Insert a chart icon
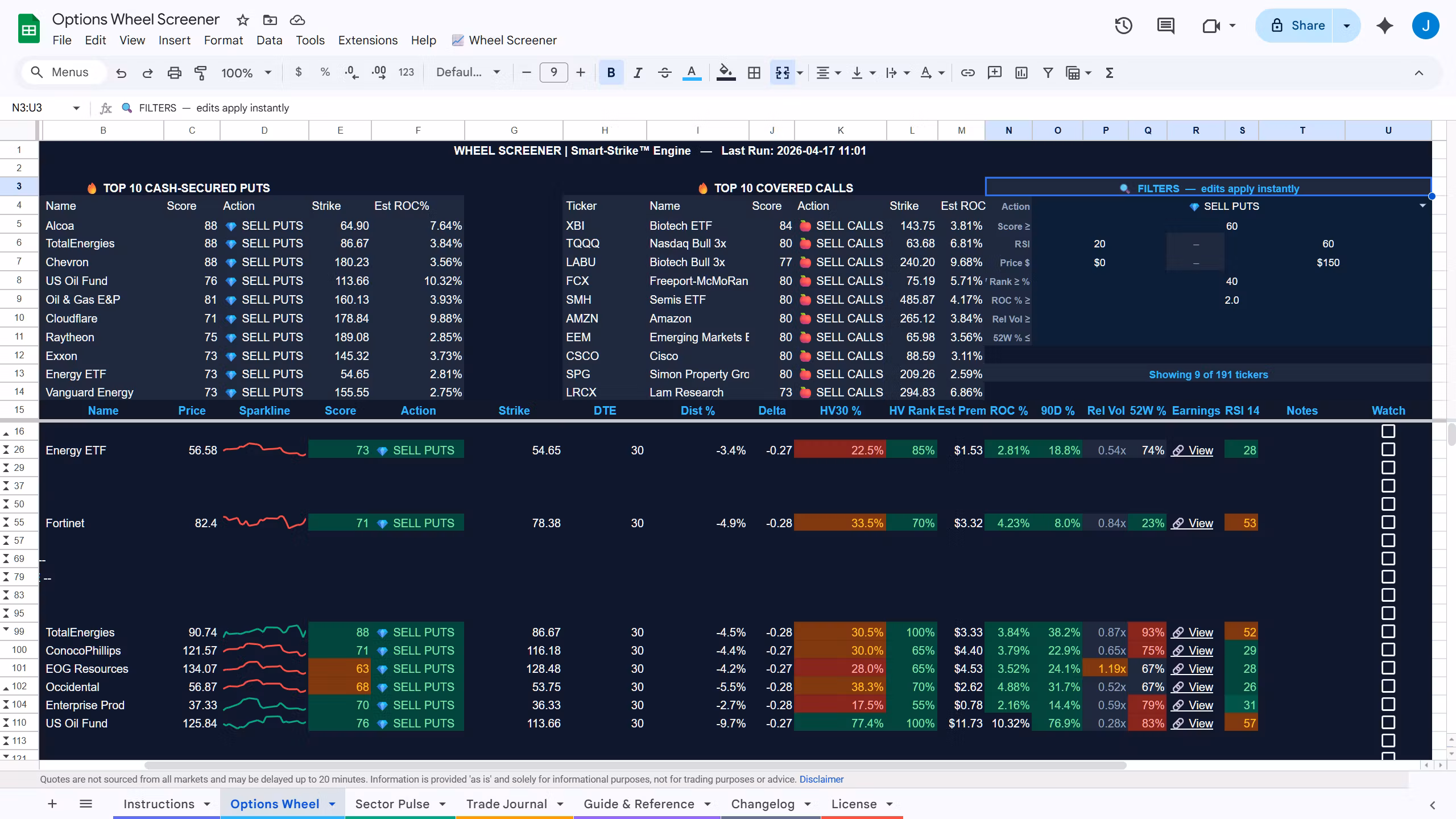The image size is (1456, 819). tap(1021, 73)
